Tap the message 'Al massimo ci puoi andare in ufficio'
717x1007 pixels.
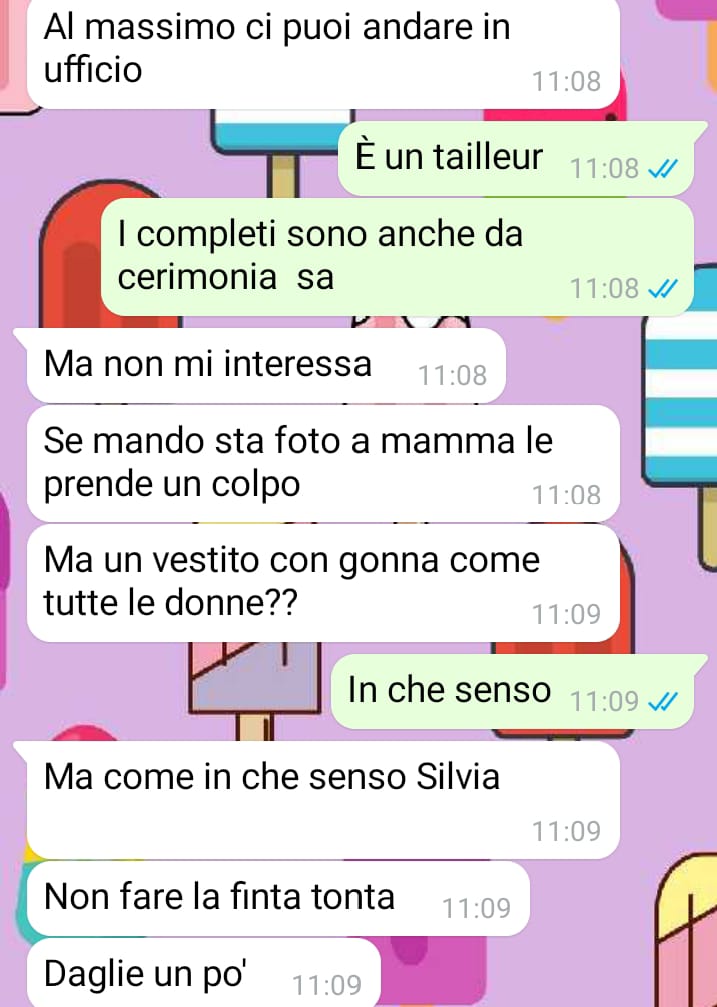click(x=323, y=53)
